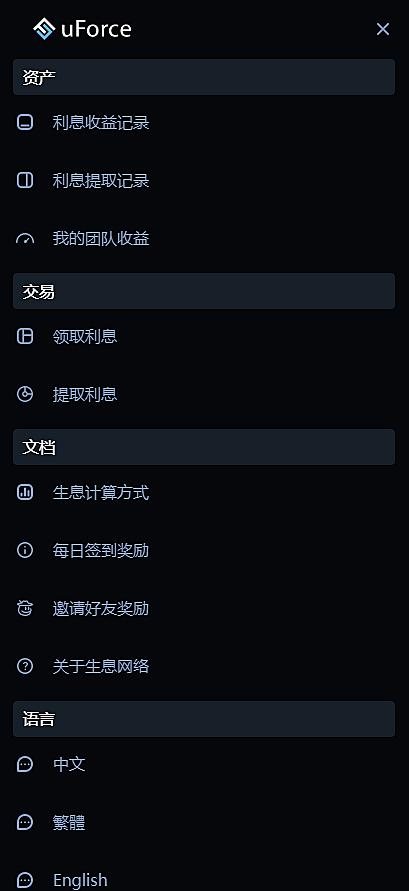This screenshot has height=891, width=409.
Task: Click pie chart icon beside 提取利息
Action: tap(25, 394)
